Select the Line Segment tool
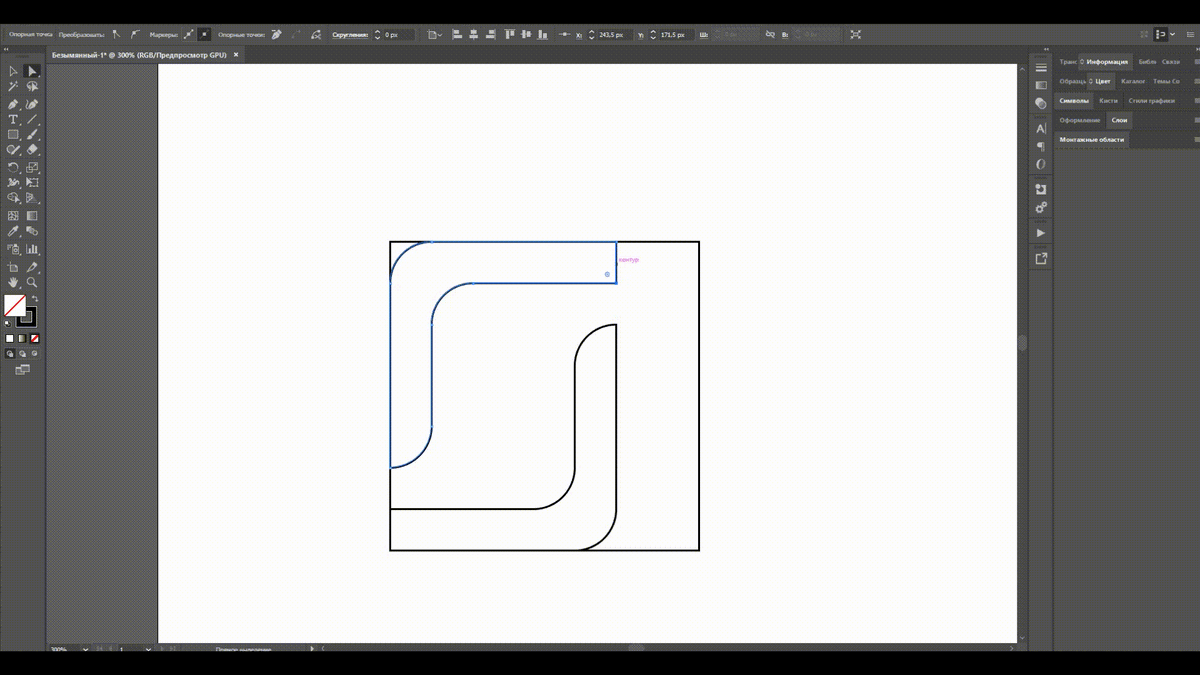Image resolution: width=1200 pixels, height=675 pixels. tap(32, 119)
